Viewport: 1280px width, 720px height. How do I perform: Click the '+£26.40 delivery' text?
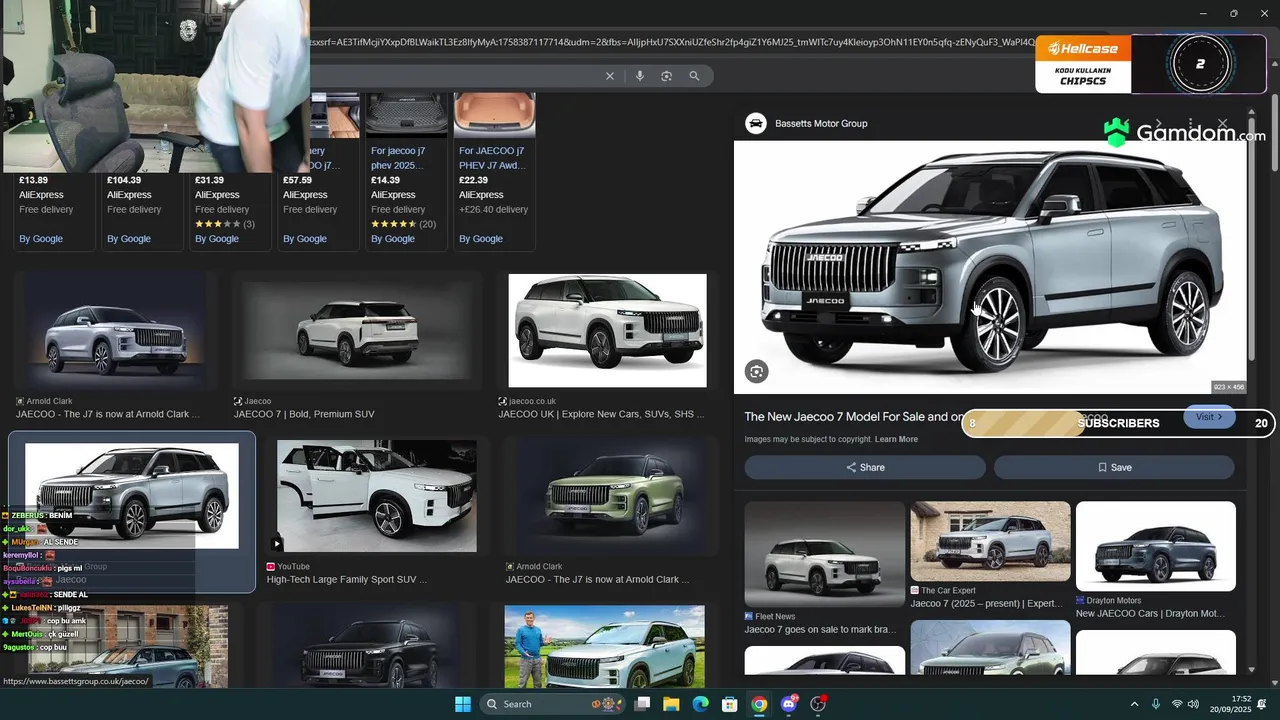493,210
